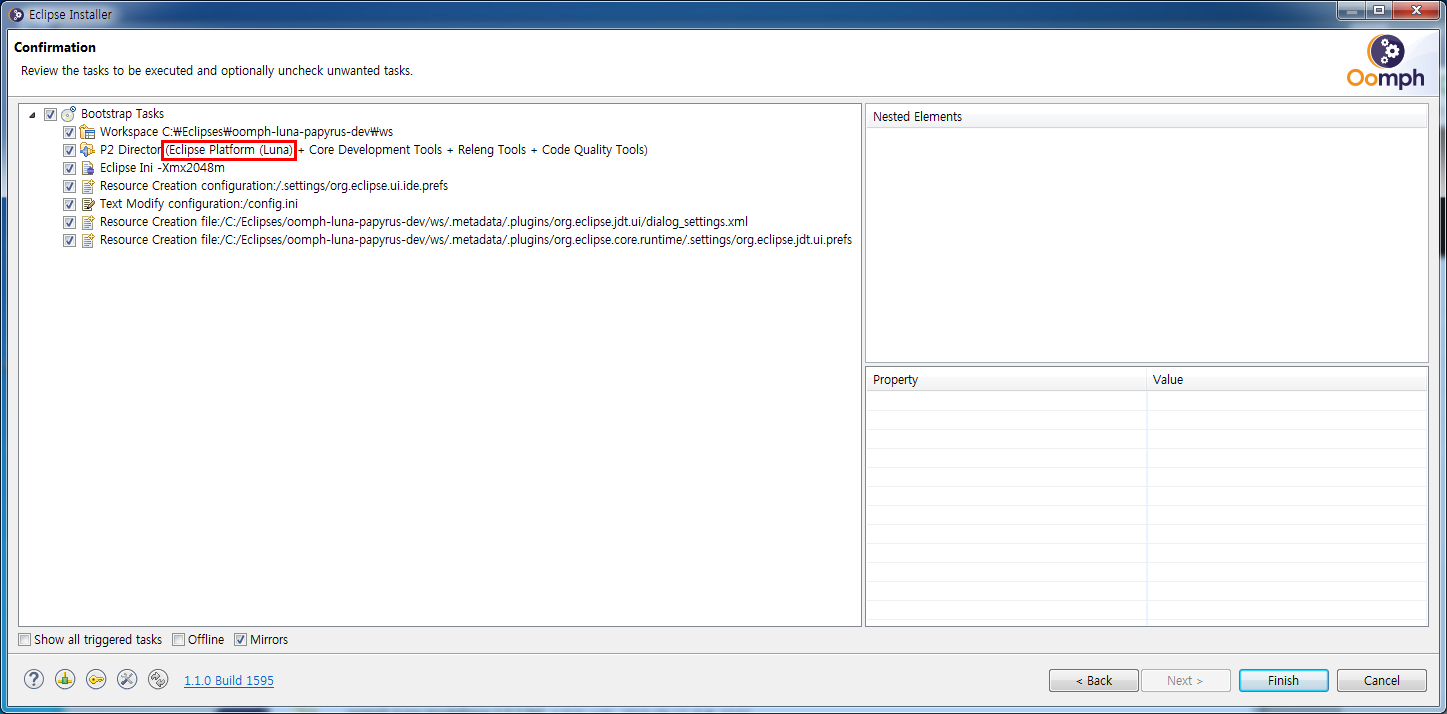Click the Bootstrap Tasks disc icon
Viewport: 1447px width, 714px height.
[69, 114]
